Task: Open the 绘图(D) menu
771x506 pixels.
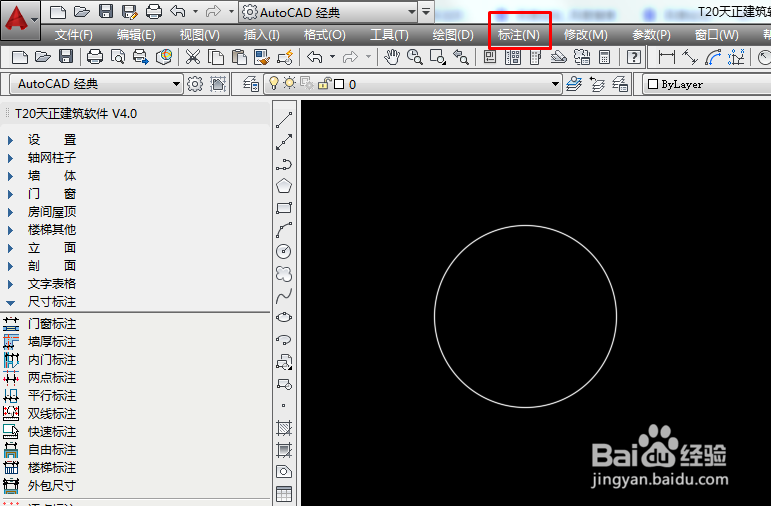Action: coord(453,35)
